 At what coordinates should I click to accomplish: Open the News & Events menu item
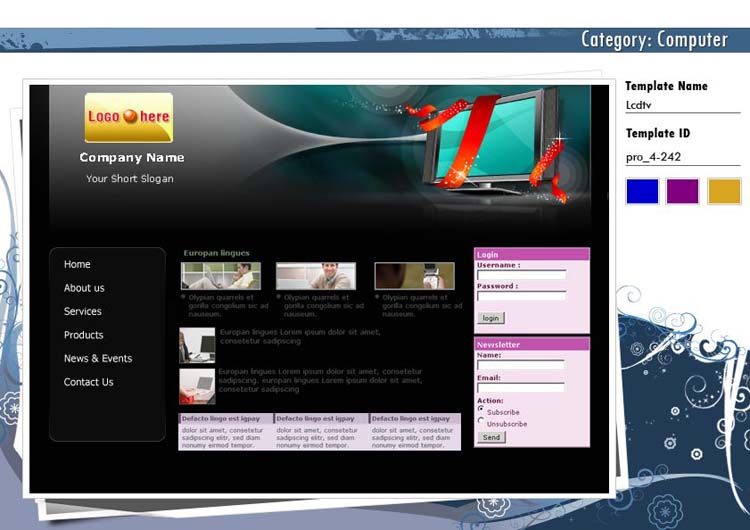(x=98, y=358)
